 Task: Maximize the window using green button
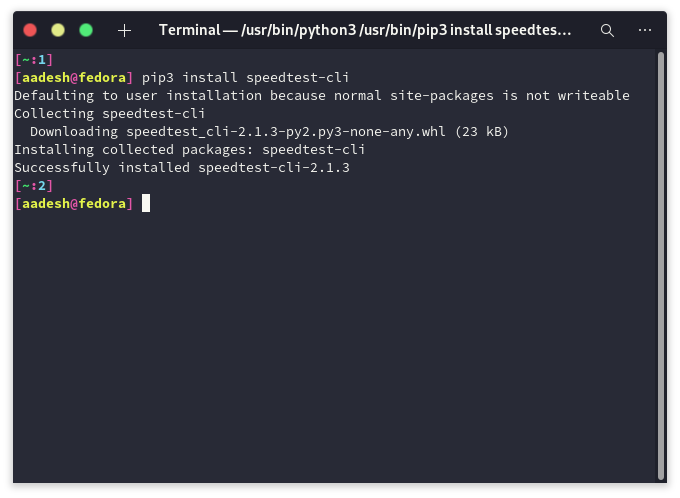coord(86,30)
